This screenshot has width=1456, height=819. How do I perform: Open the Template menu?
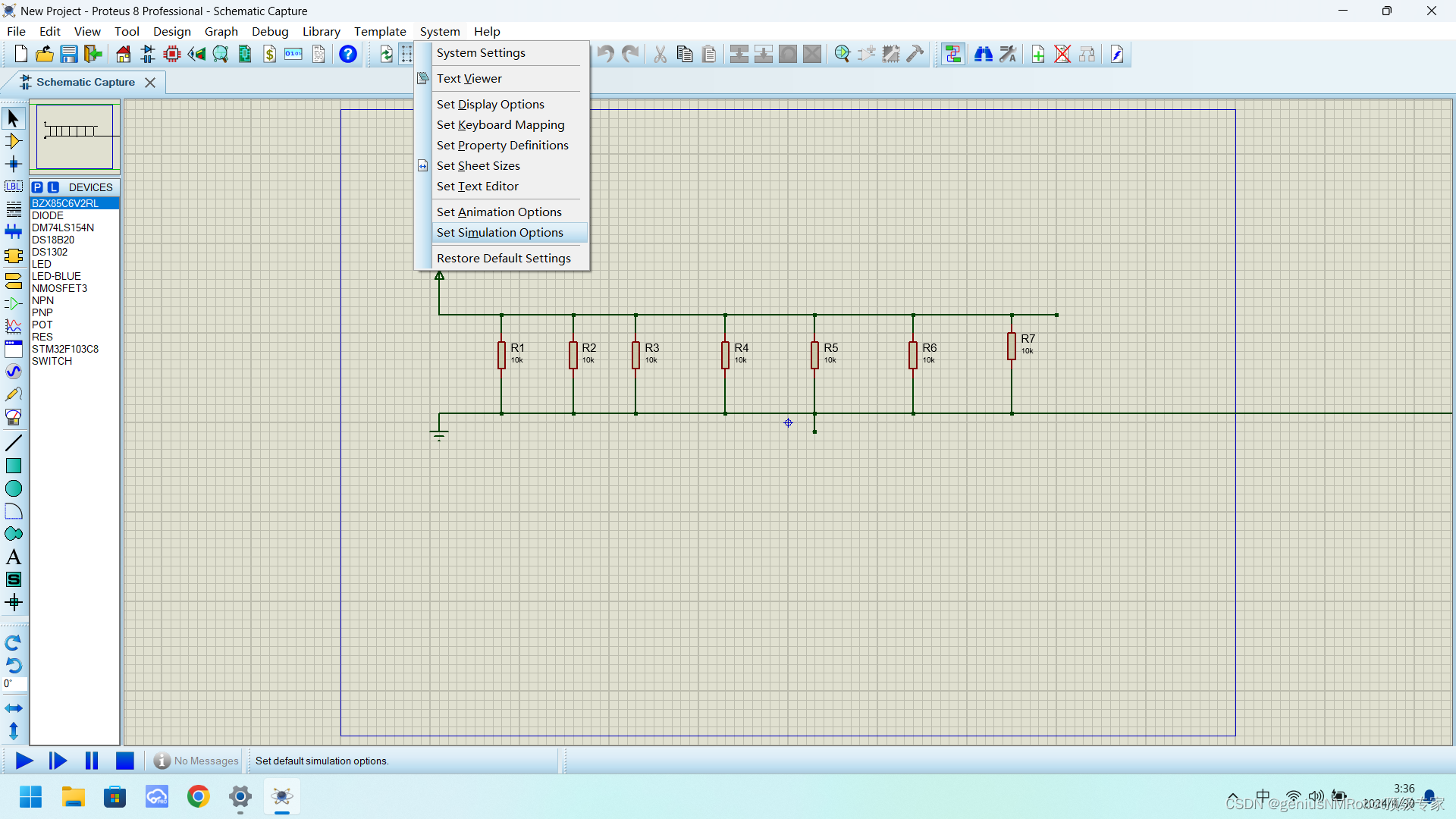point(380,31)
